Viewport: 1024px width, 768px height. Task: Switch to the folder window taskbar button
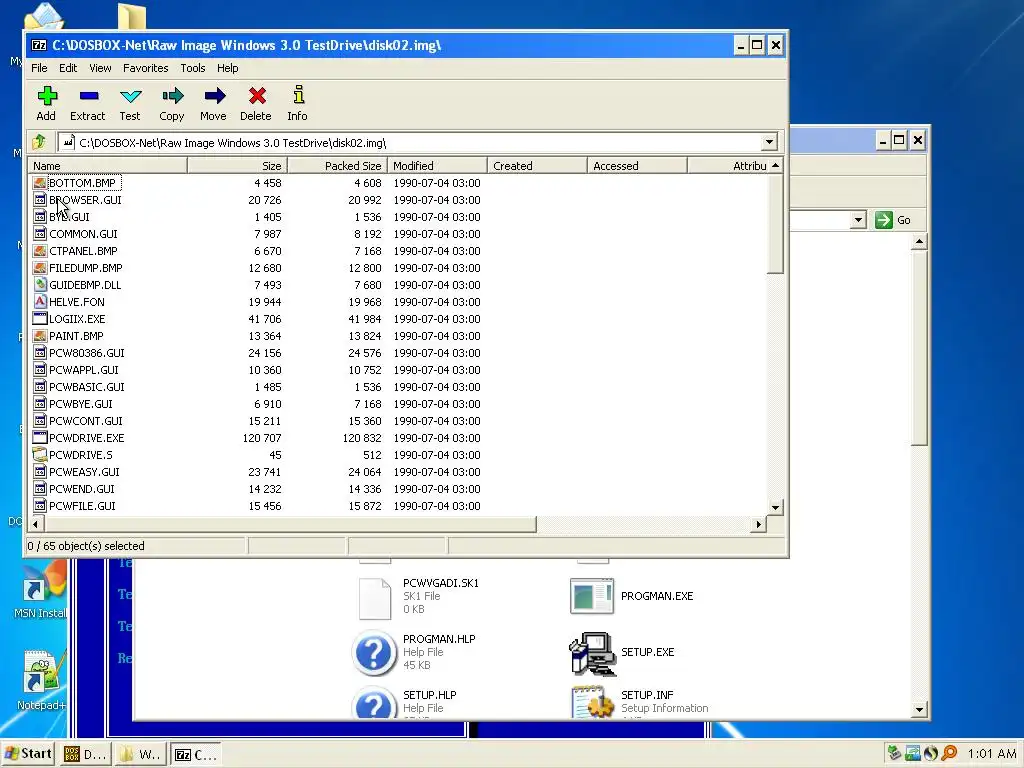[140, 754]
